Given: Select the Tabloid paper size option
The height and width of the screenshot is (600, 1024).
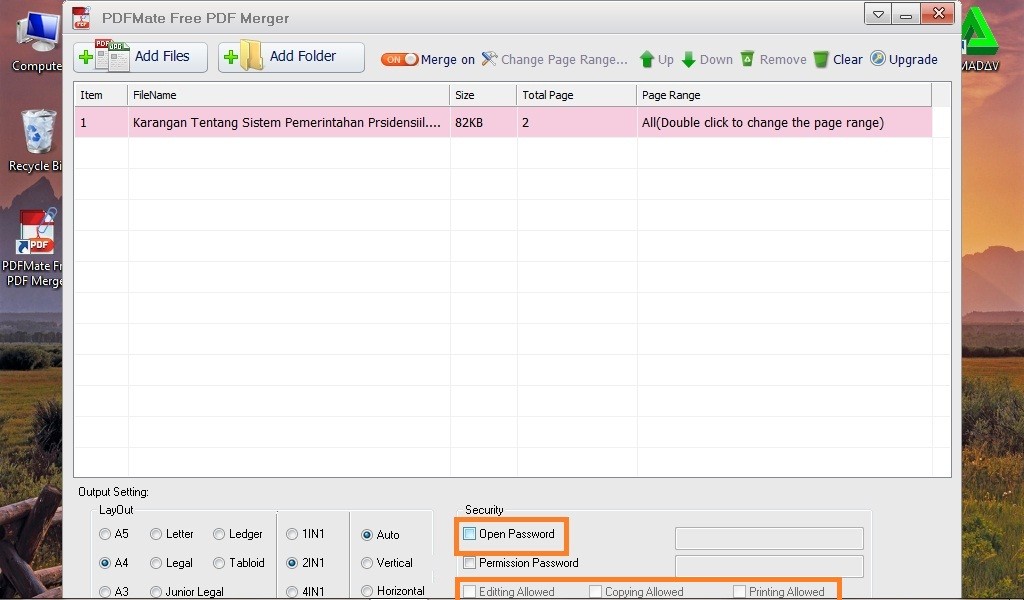Looking at the screenshot, I should 219,563.
